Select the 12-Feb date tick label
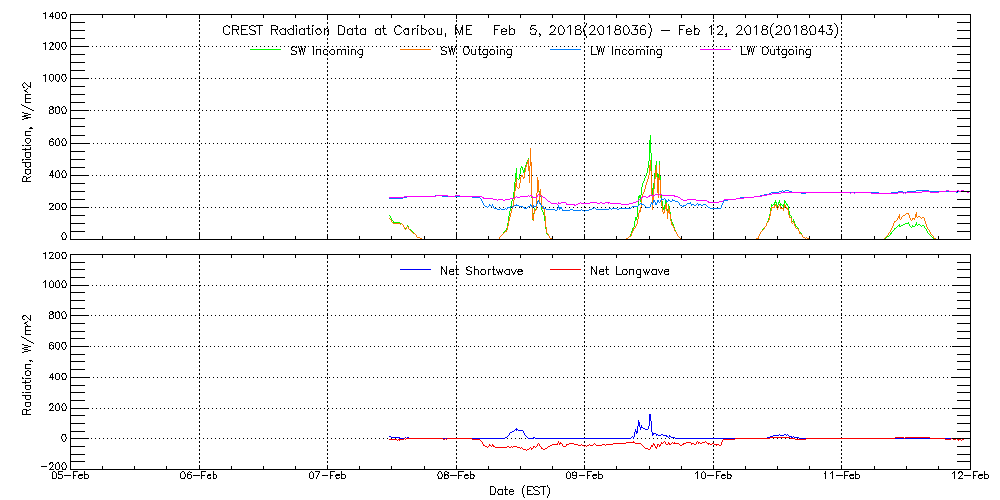 [968, 477]
